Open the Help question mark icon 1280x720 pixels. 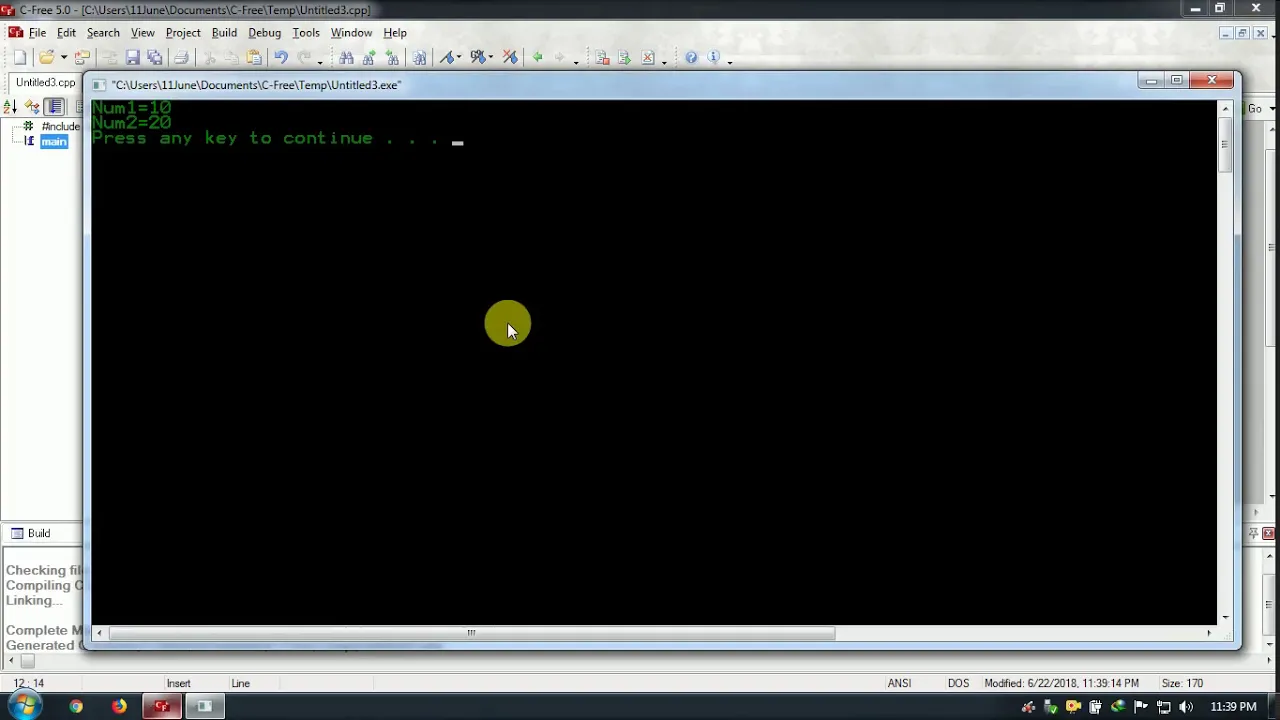pyautogui.click(x=691, y=58)
